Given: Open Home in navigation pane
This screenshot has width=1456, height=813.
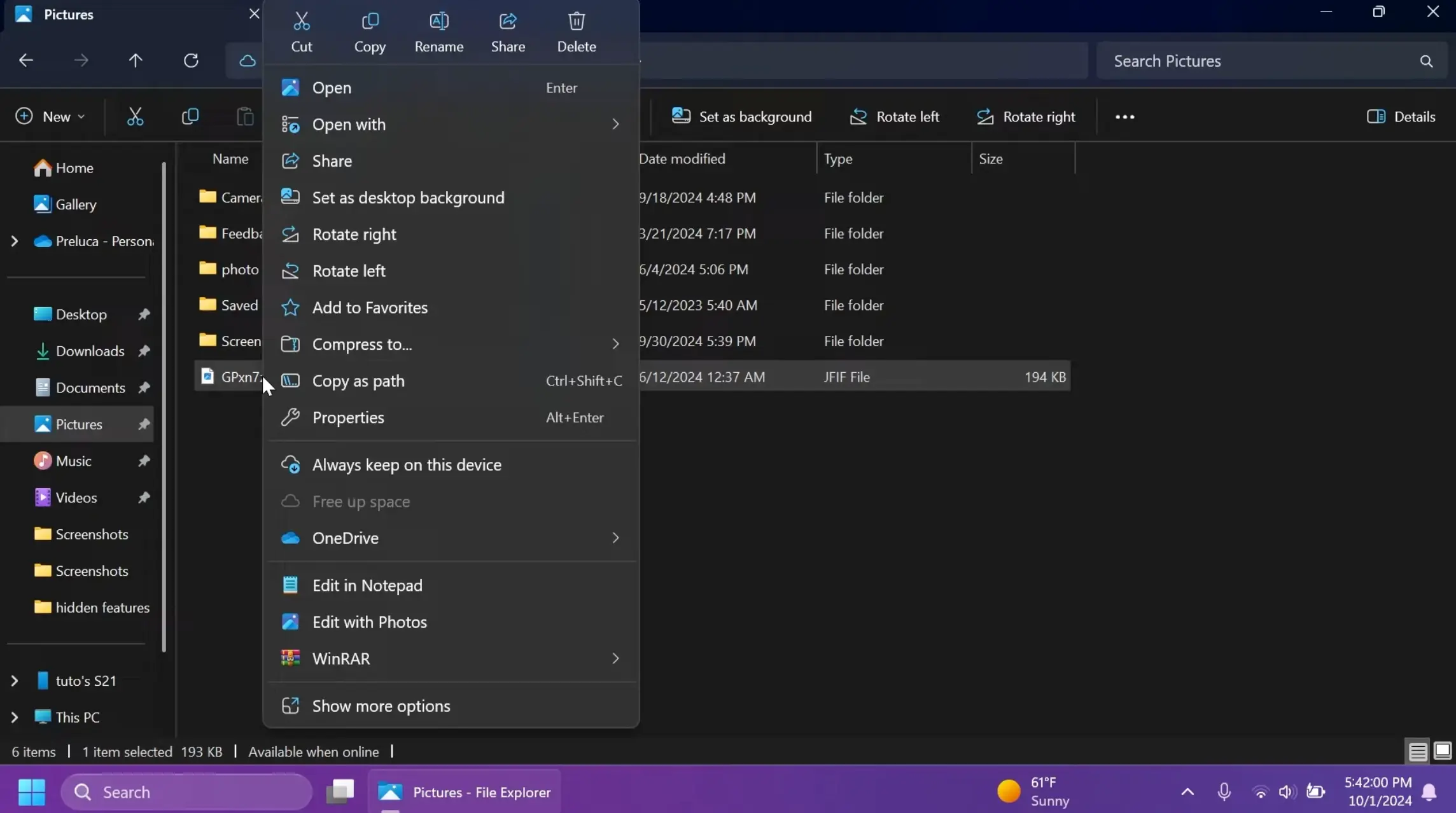Looking at the screenshot, I should 64,168.
